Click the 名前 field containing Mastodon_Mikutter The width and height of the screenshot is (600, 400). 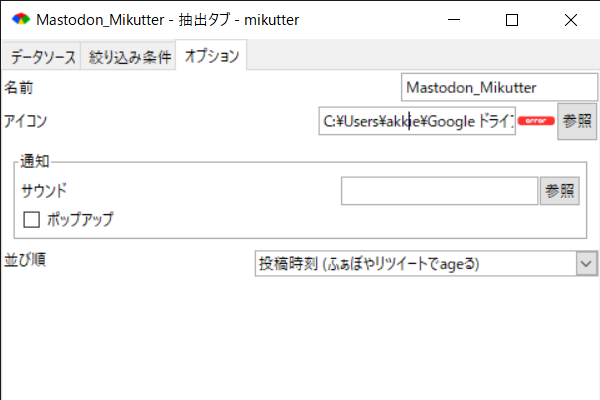coord(490,88)
